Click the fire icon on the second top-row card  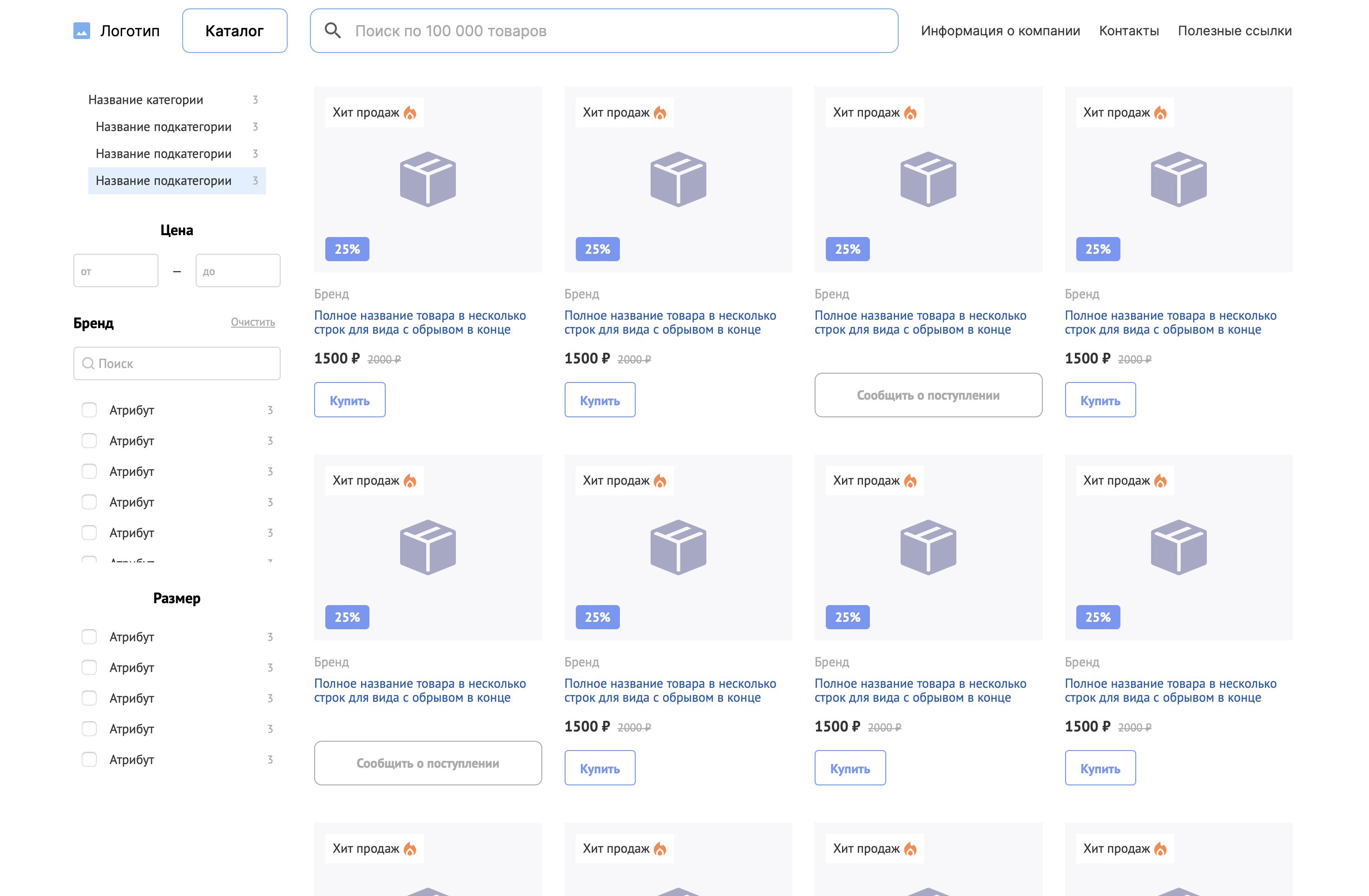pos(660,113)
